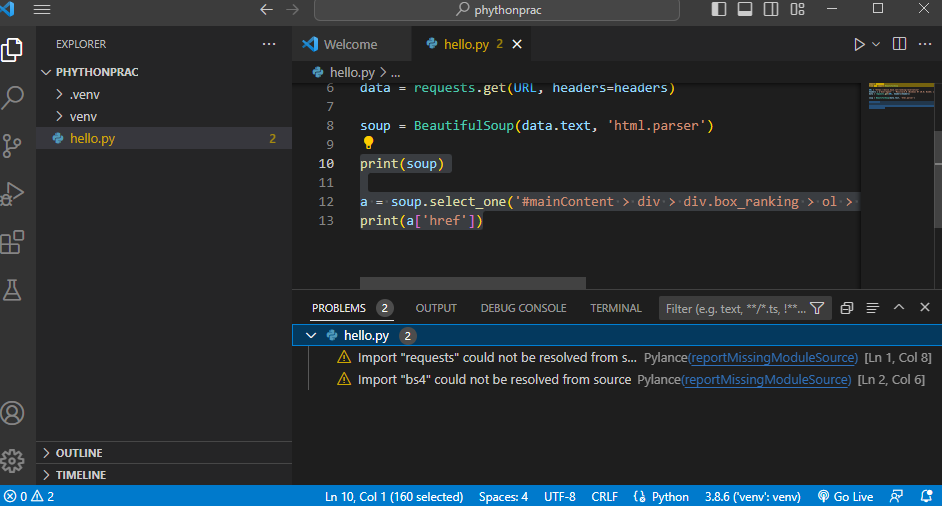Split the editor to the right
The height and width of the screenshot is (506, 942).
[x=899, y=44]
